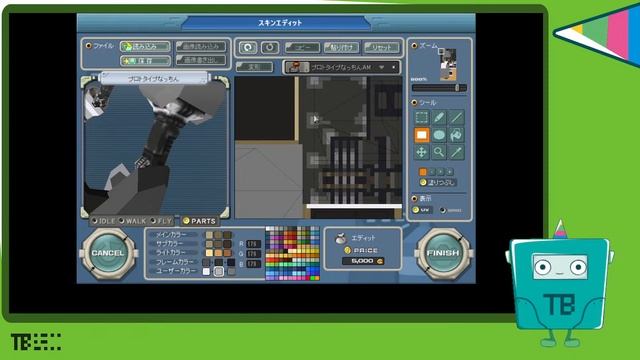
Task: Select the magnifier zoom tool
Action: [x=439, y=152]
